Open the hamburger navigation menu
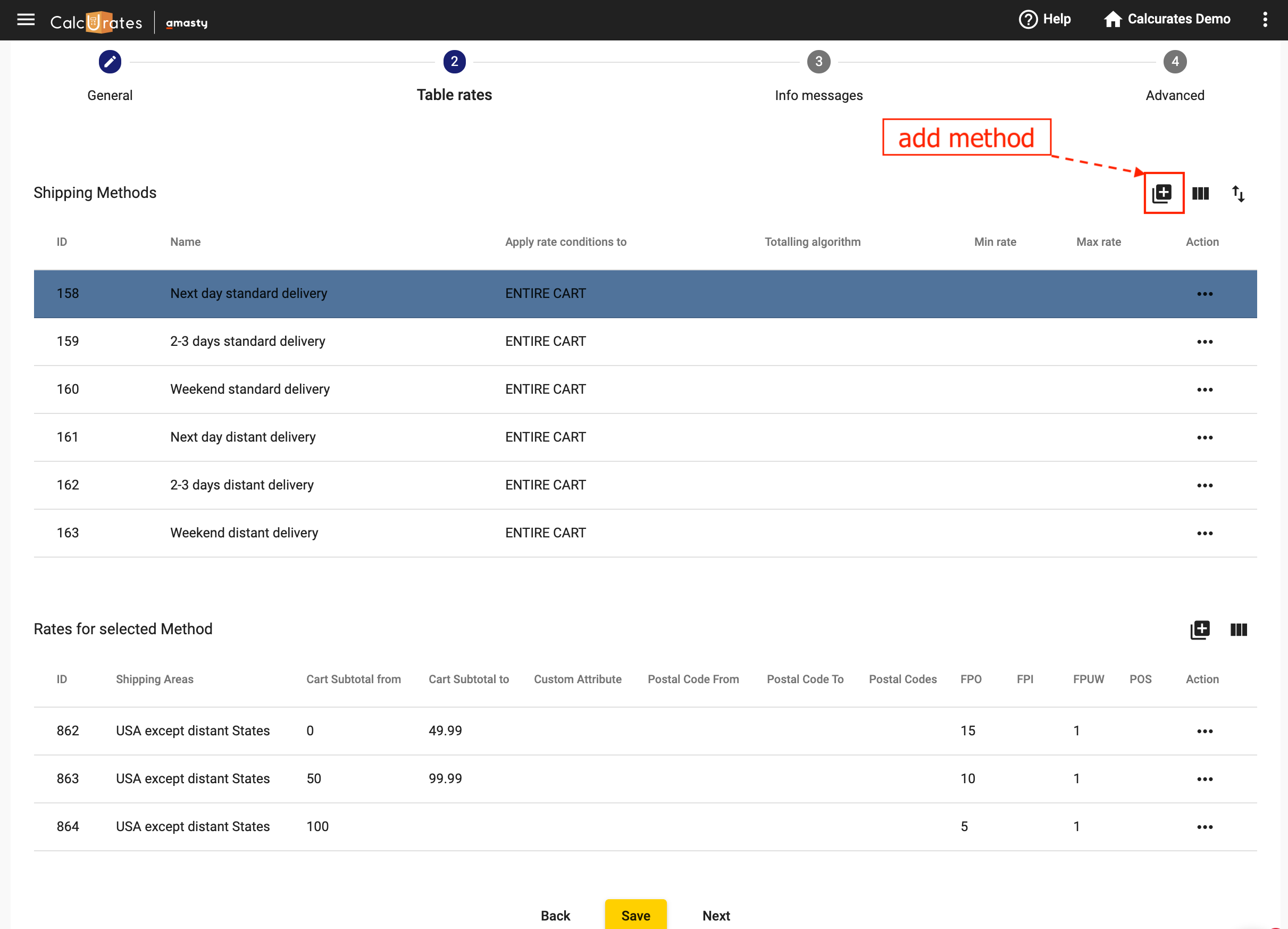Image resolution: width=1288 pixels, height=929 pixels. 26,20
